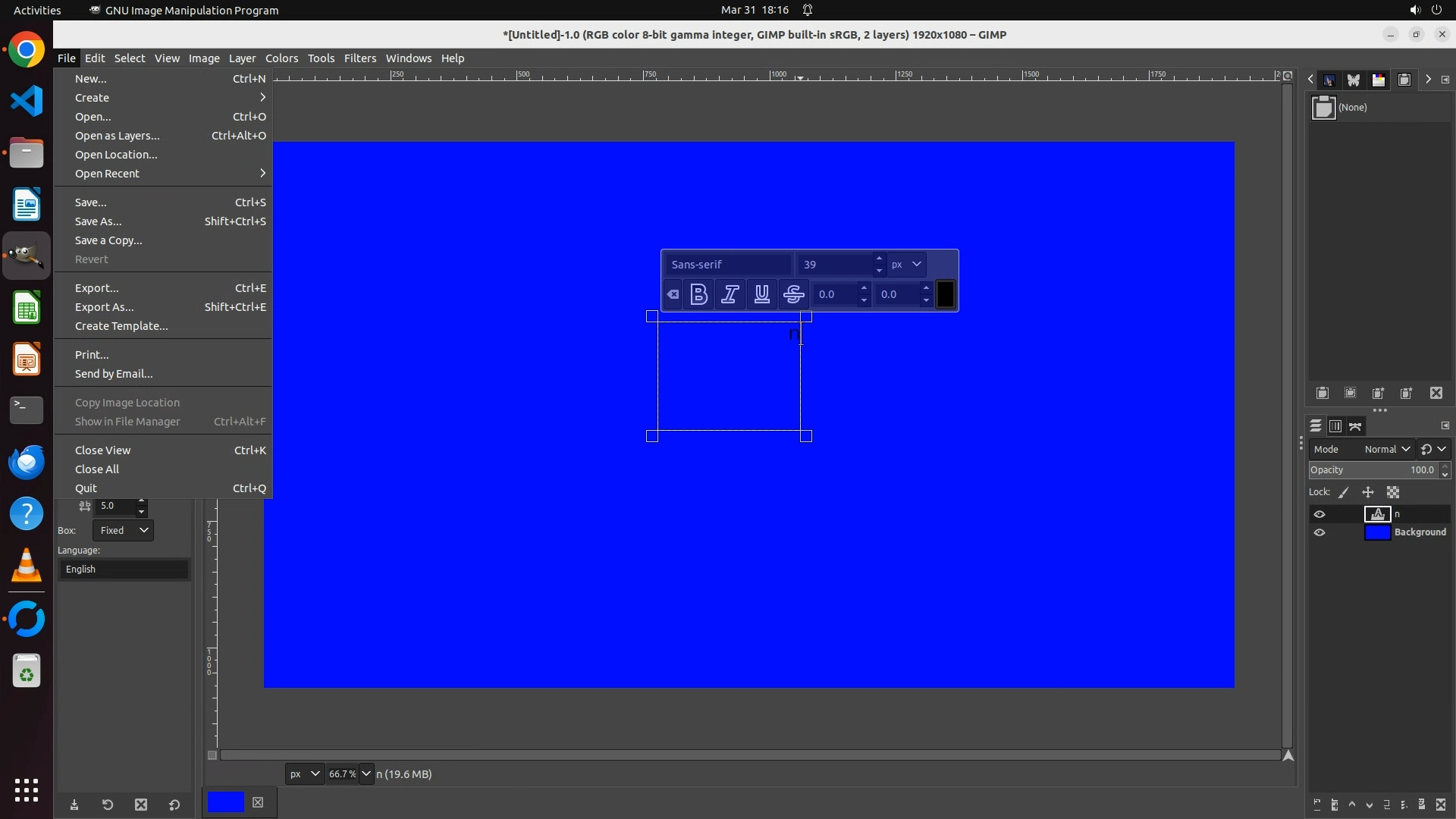The height and width of the screenshot is (819, 1456).
Task: Open the layer Mode Normal dropdown
Action: point(1386,449)
